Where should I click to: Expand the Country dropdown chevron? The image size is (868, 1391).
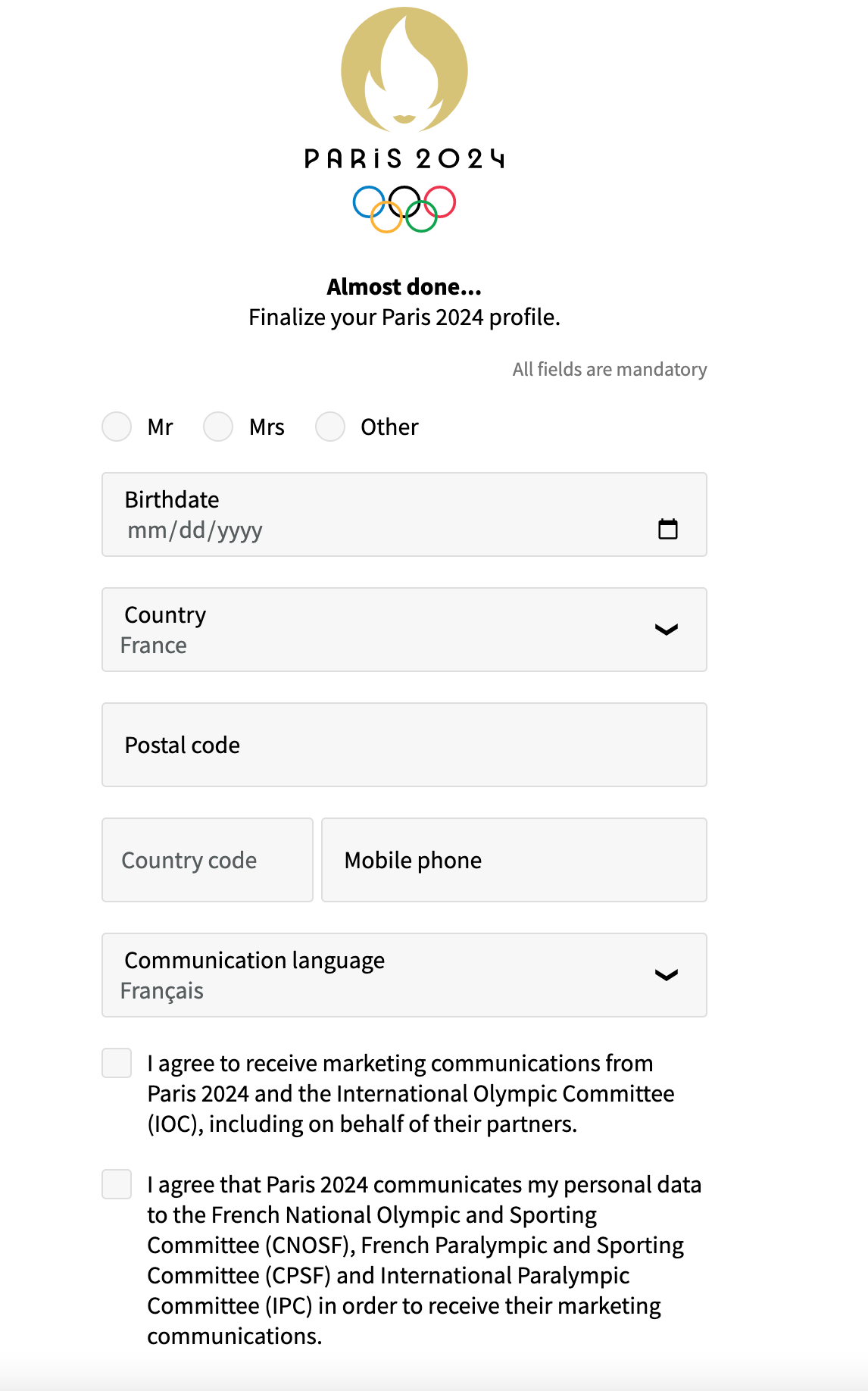coord(666,630)
